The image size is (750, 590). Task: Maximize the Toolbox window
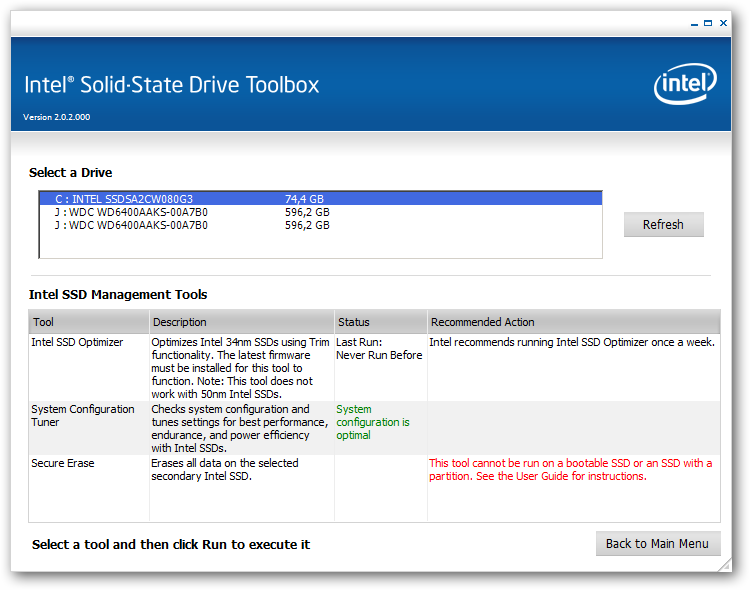coord(708,23)
